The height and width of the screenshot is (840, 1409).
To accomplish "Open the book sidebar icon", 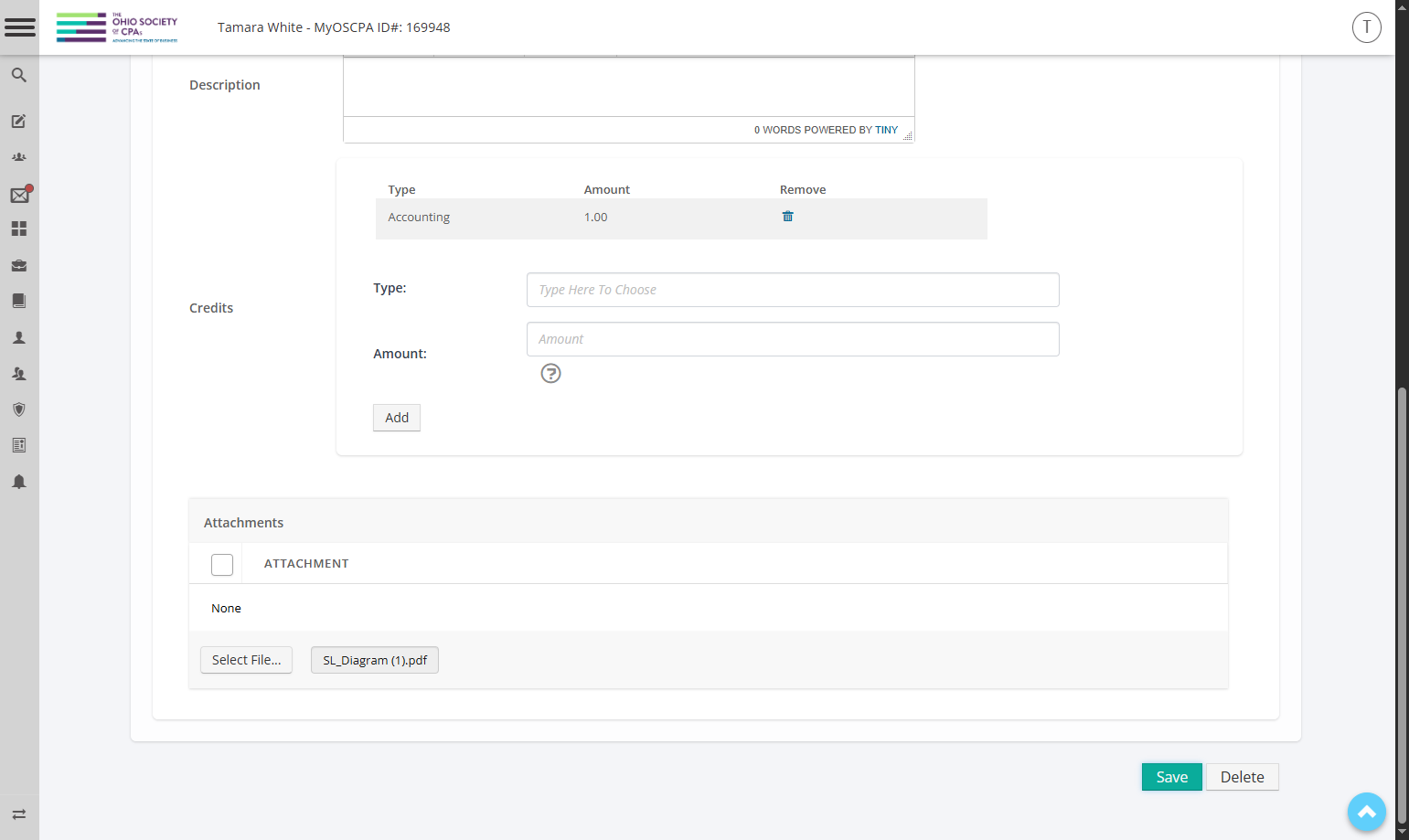I will pos(18,301).
